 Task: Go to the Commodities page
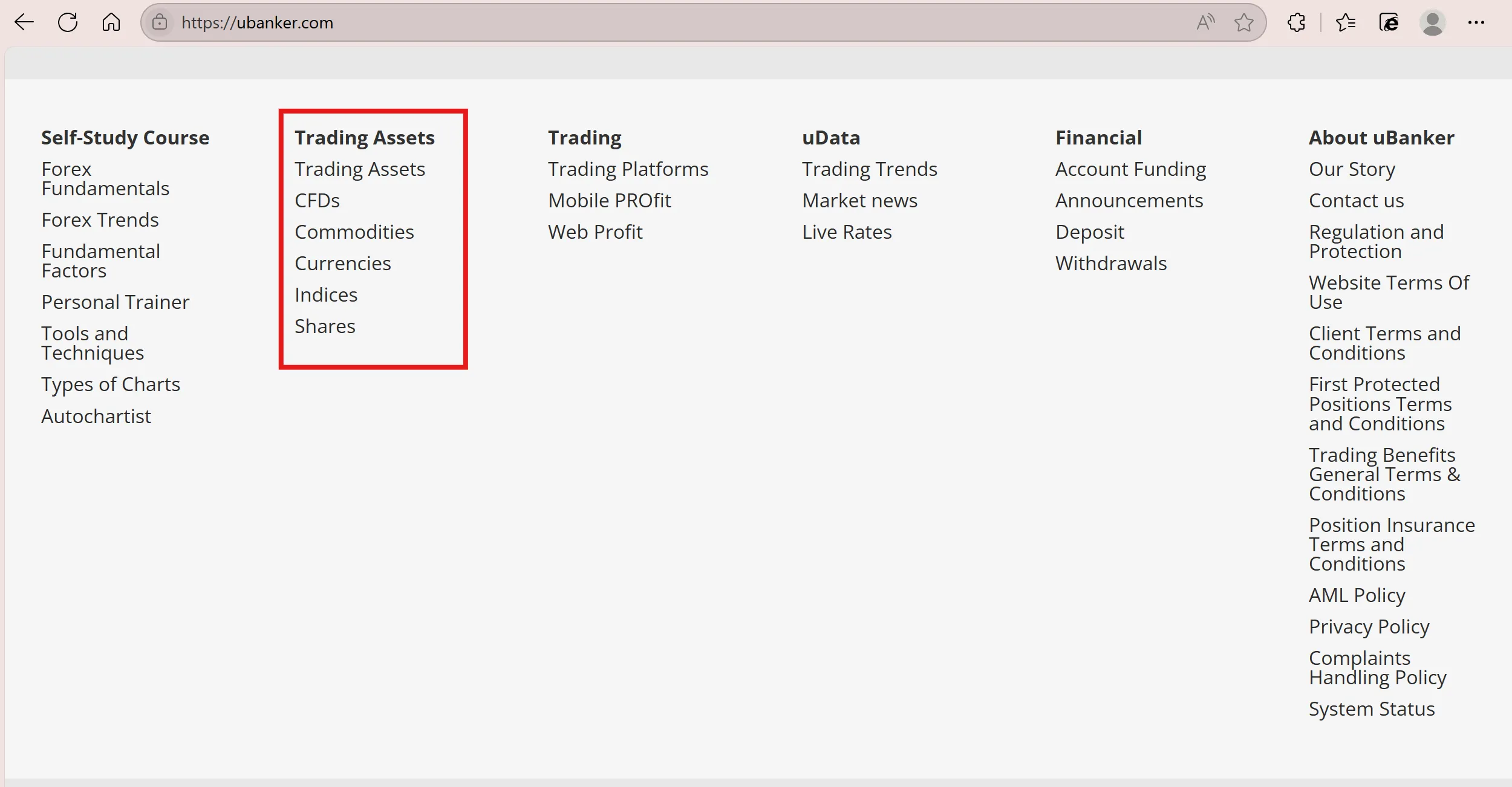pos(354,232)
